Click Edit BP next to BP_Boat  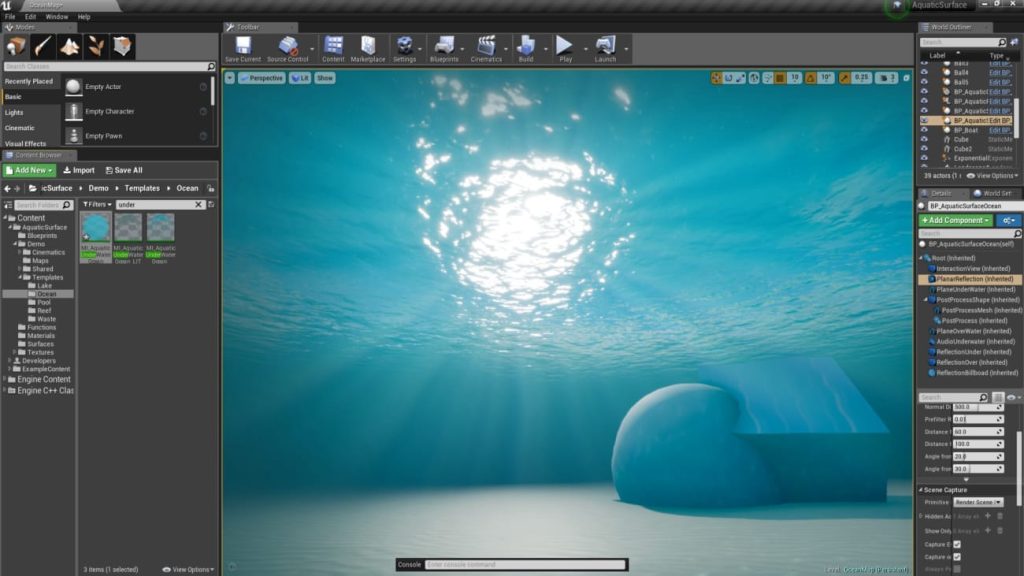pyautogui.click(x=1000, y=131)
